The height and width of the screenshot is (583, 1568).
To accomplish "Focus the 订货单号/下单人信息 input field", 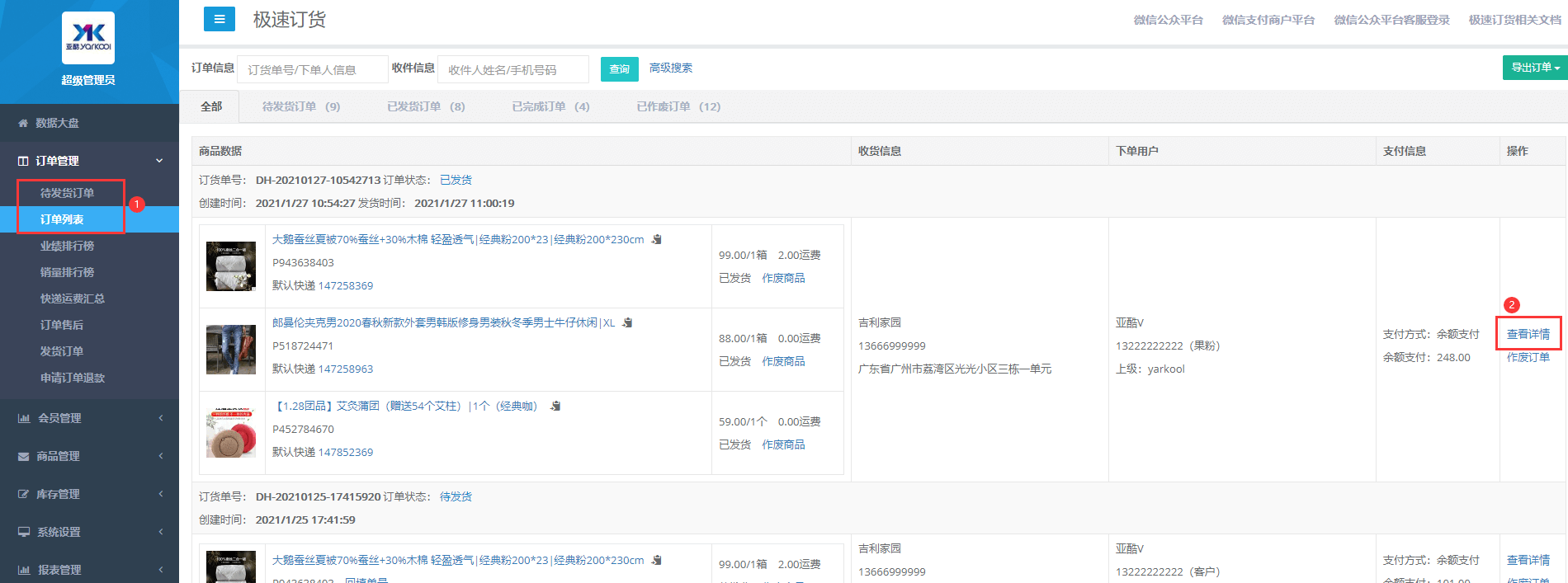I will tap(313, 69).
